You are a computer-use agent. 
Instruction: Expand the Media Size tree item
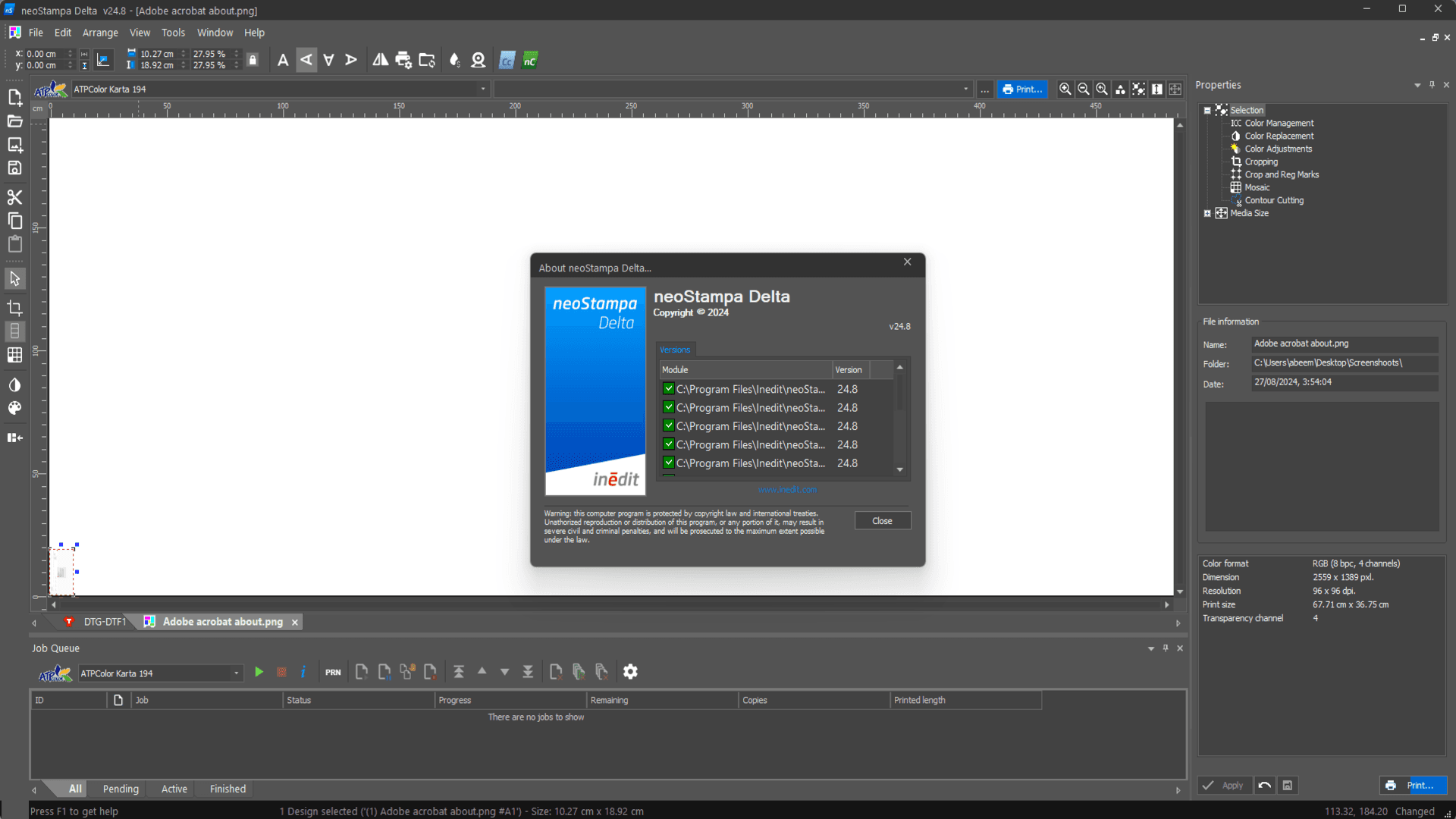(1207, 213)
